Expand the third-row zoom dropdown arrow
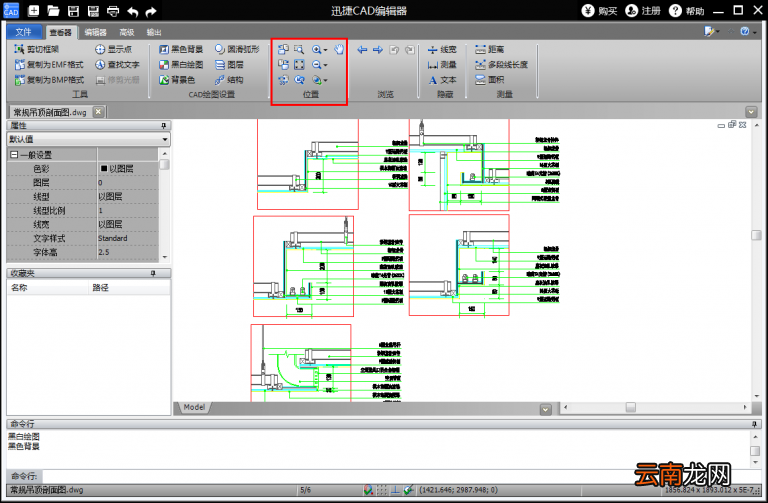 tap(326, 80)
